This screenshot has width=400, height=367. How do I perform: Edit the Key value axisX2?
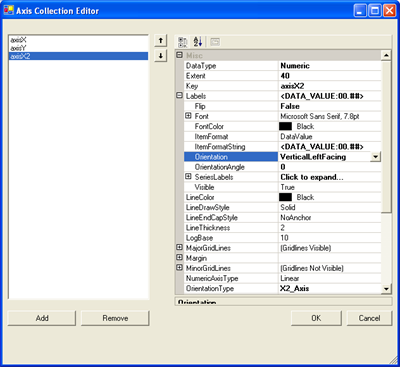330,86
